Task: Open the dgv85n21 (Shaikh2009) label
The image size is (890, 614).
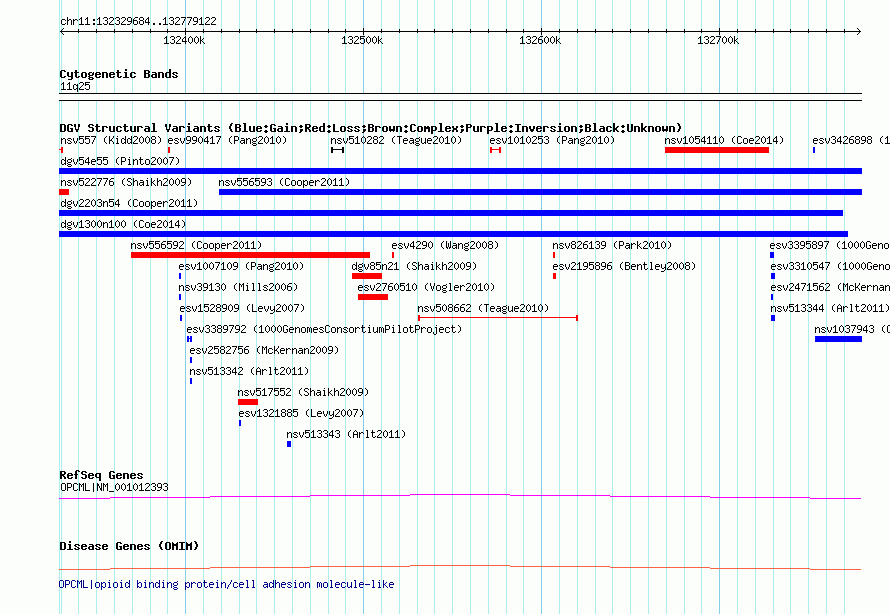Action: pos(414,266)
